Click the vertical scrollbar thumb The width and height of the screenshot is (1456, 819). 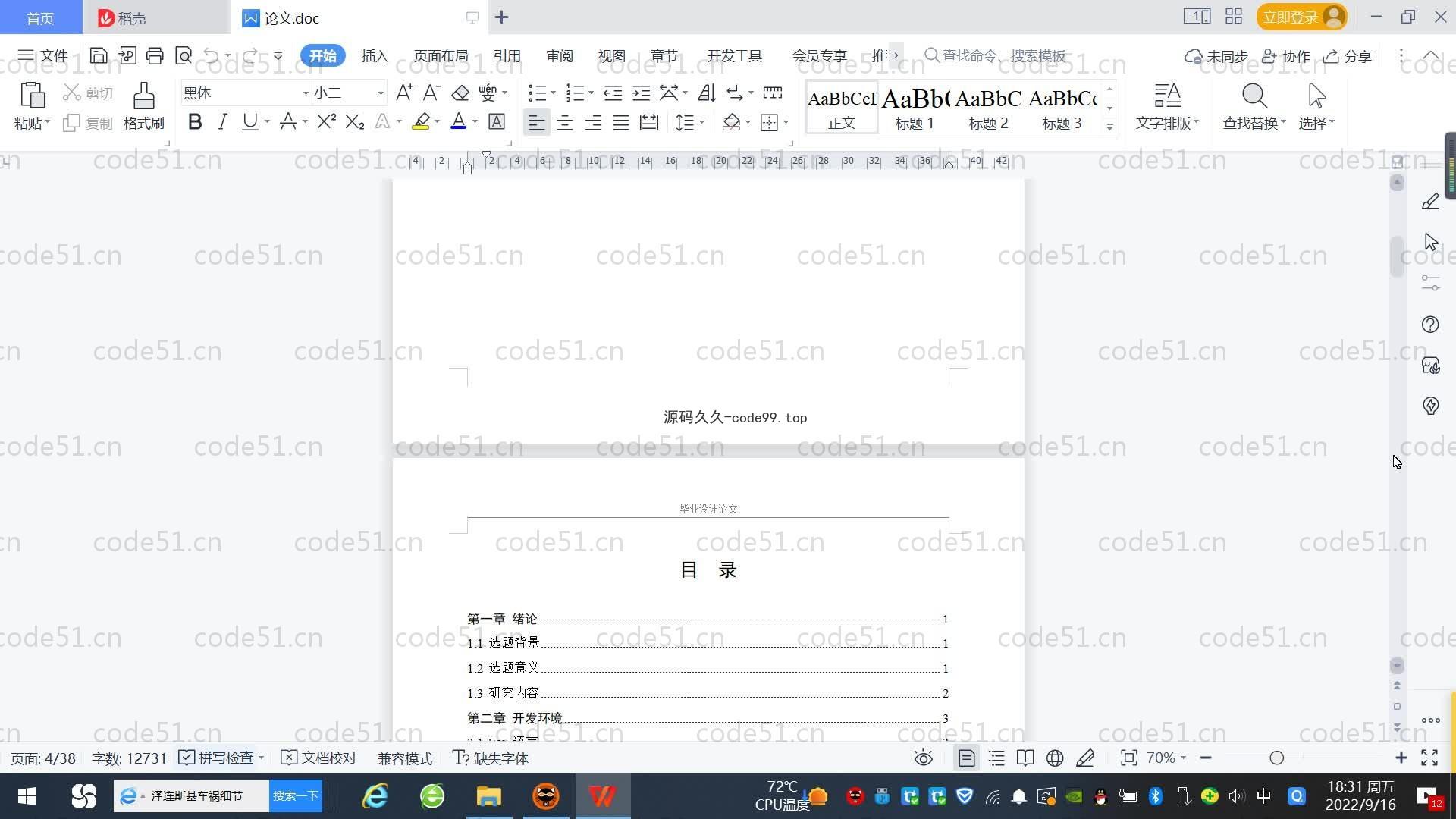pyautogui.click(x=1398, y=258)
